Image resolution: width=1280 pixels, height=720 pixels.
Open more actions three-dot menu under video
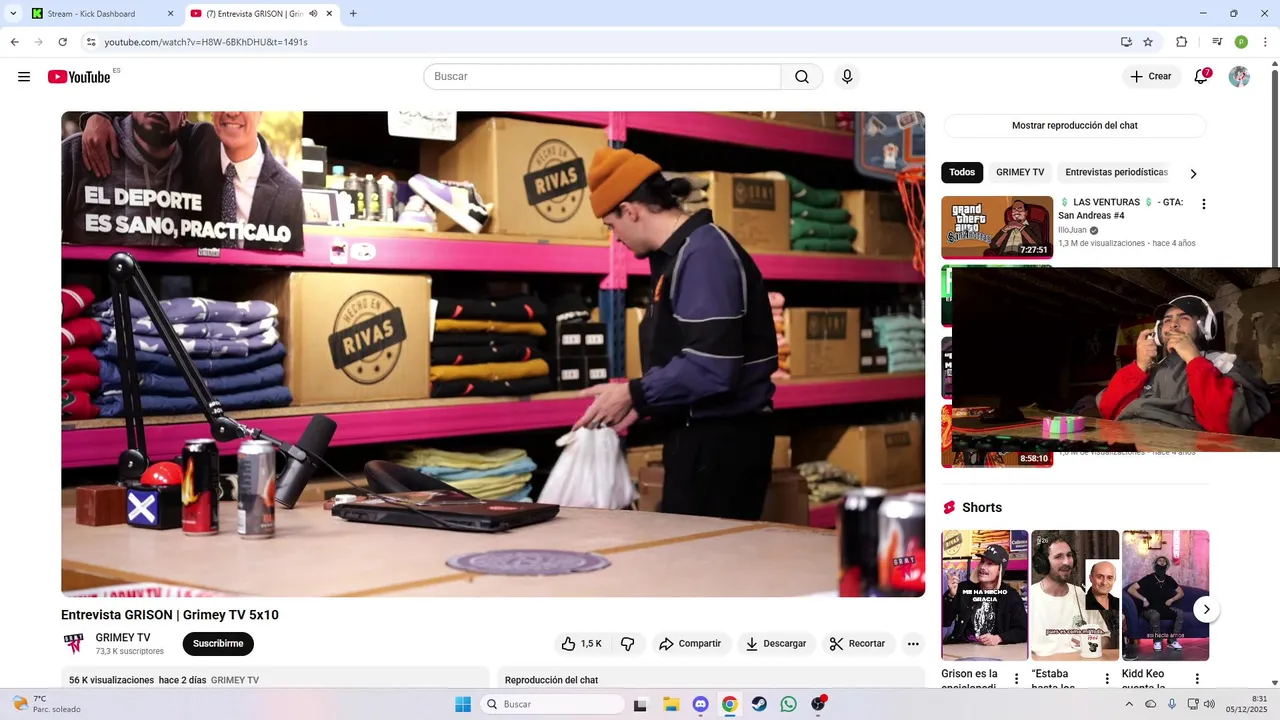(913, 644)
